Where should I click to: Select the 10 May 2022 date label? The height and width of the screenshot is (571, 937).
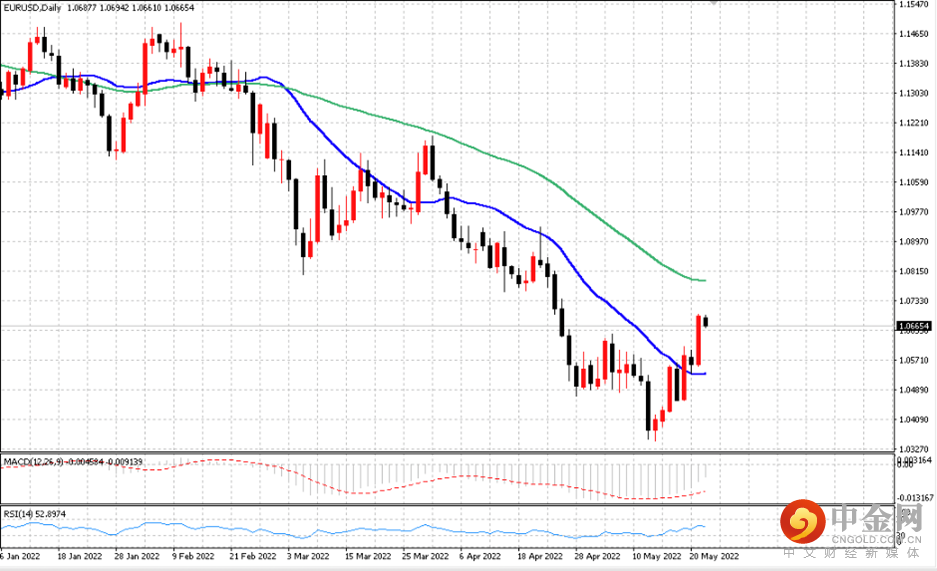657,556
